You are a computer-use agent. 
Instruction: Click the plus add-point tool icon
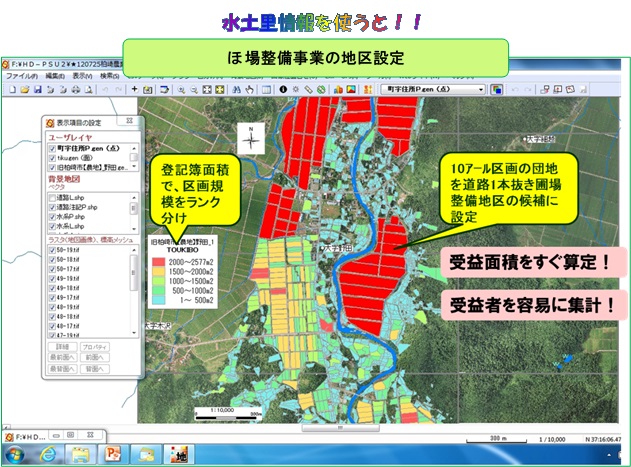click(x=135, y=89)
